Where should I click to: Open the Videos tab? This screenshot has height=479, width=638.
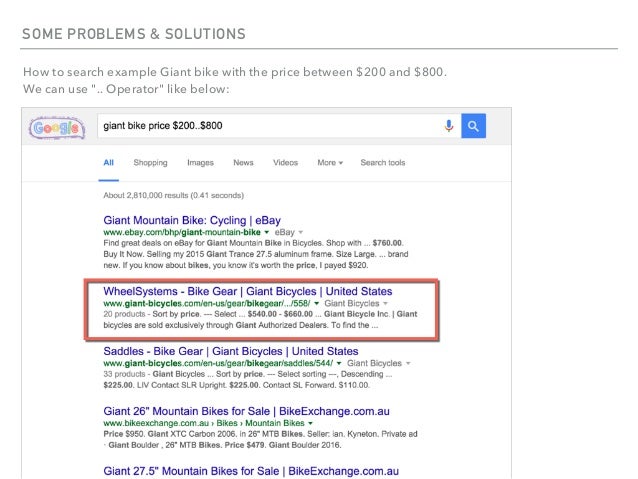[285, 163]
